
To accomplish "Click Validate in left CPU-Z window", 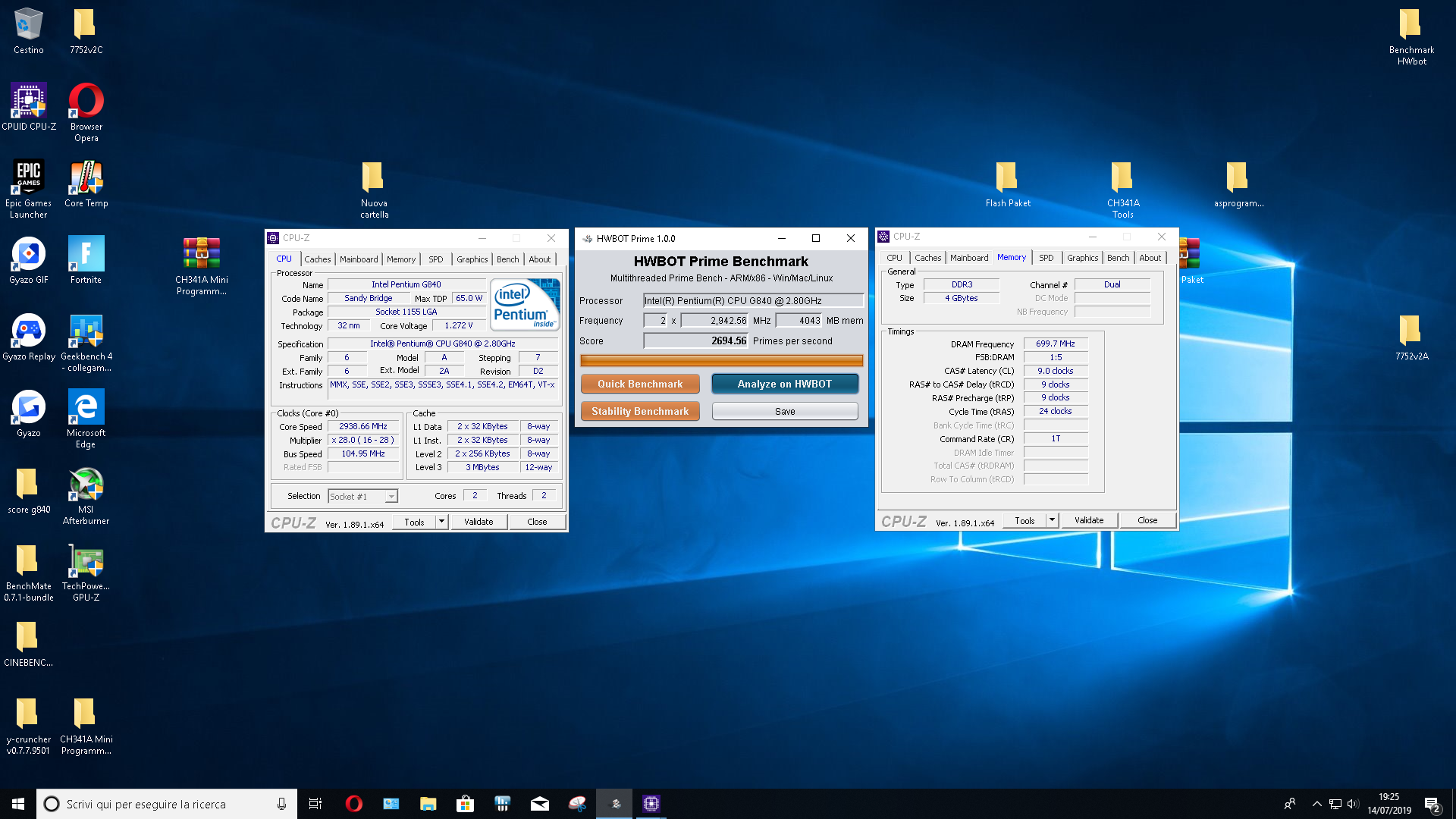I will click(479, 522).
